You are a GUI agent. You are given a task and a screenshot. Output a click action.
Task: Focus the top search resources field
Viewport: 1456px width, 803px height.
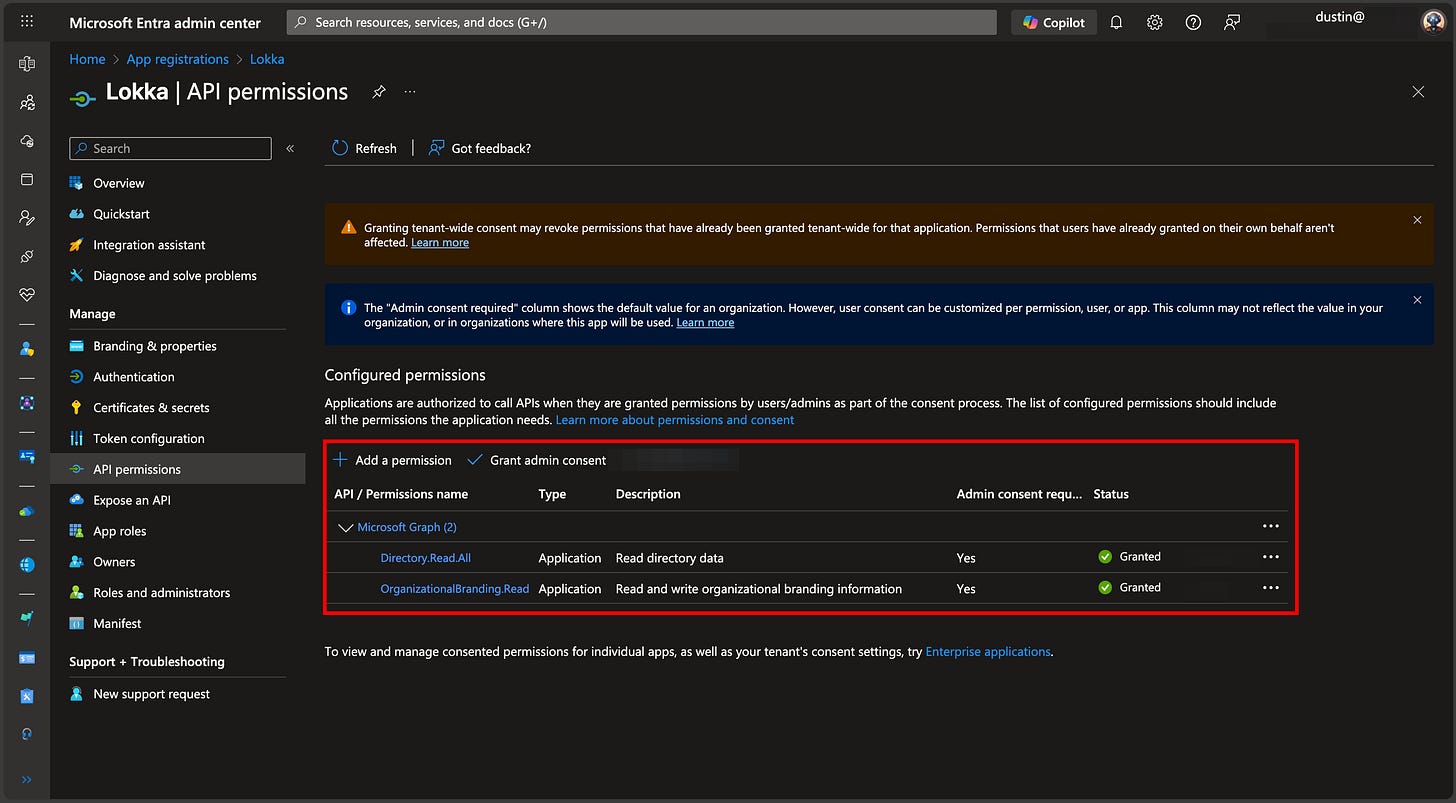click(641, 22)
